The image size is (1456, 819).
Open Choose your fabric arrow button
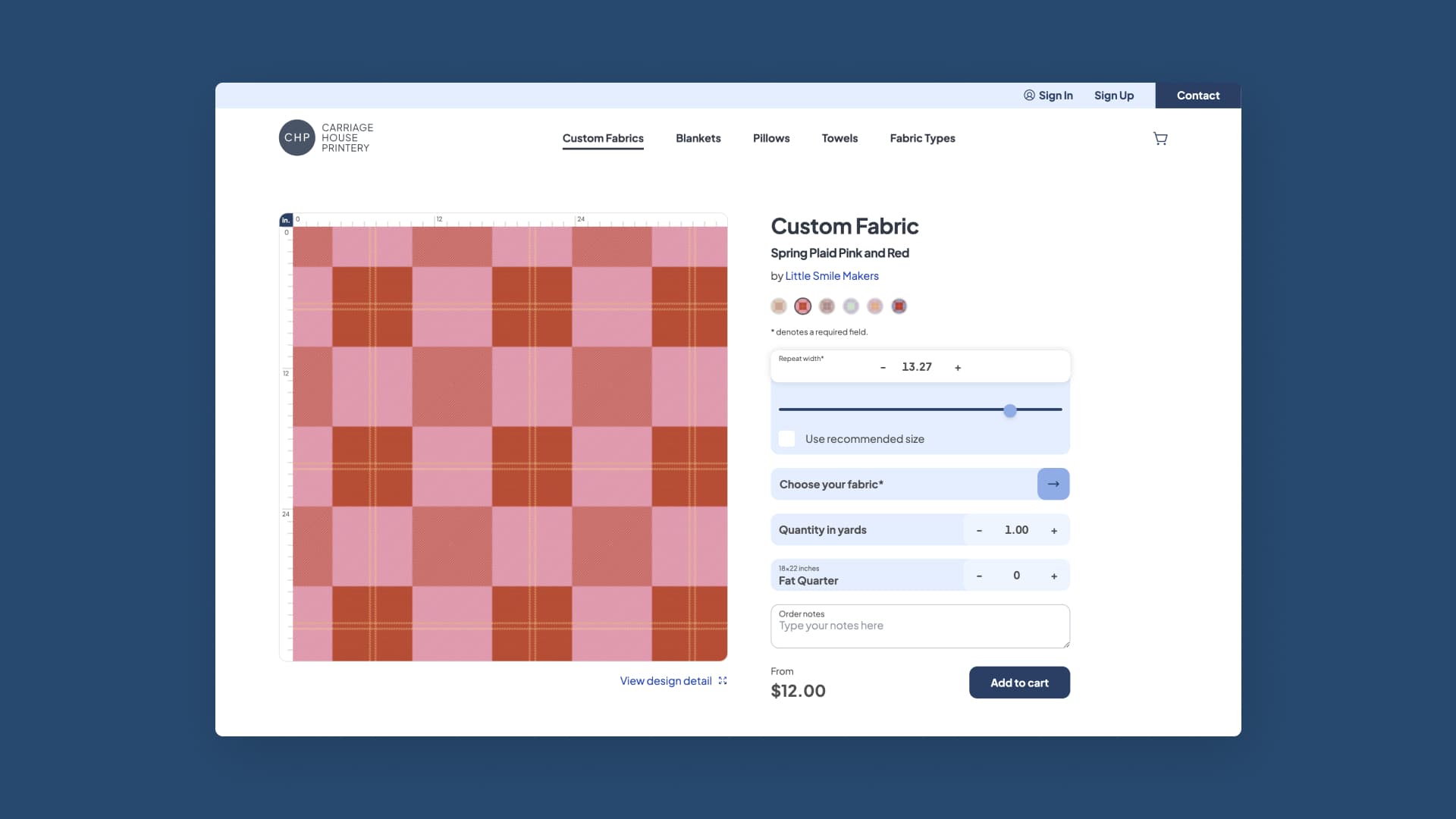tap(1053, 484)
